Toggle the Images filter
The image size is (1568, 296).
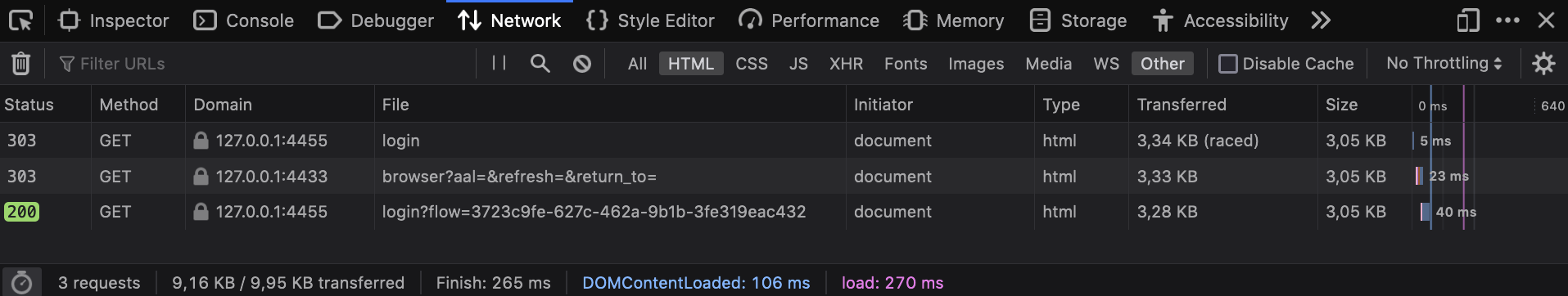click(x=976, y=63)
